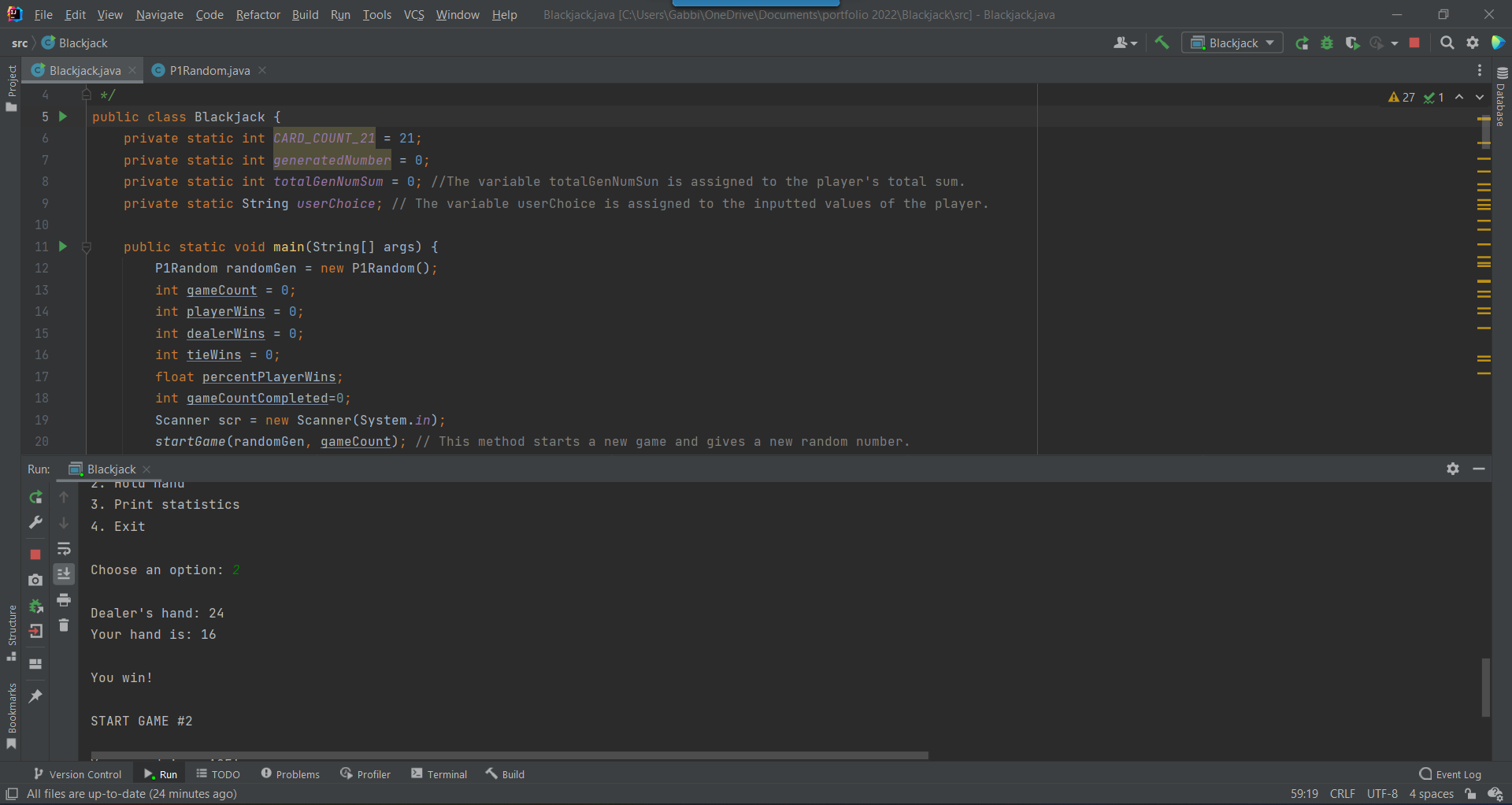
Task: Click the 4 spaces indent selector
Action: click(x=1431, y=794)
